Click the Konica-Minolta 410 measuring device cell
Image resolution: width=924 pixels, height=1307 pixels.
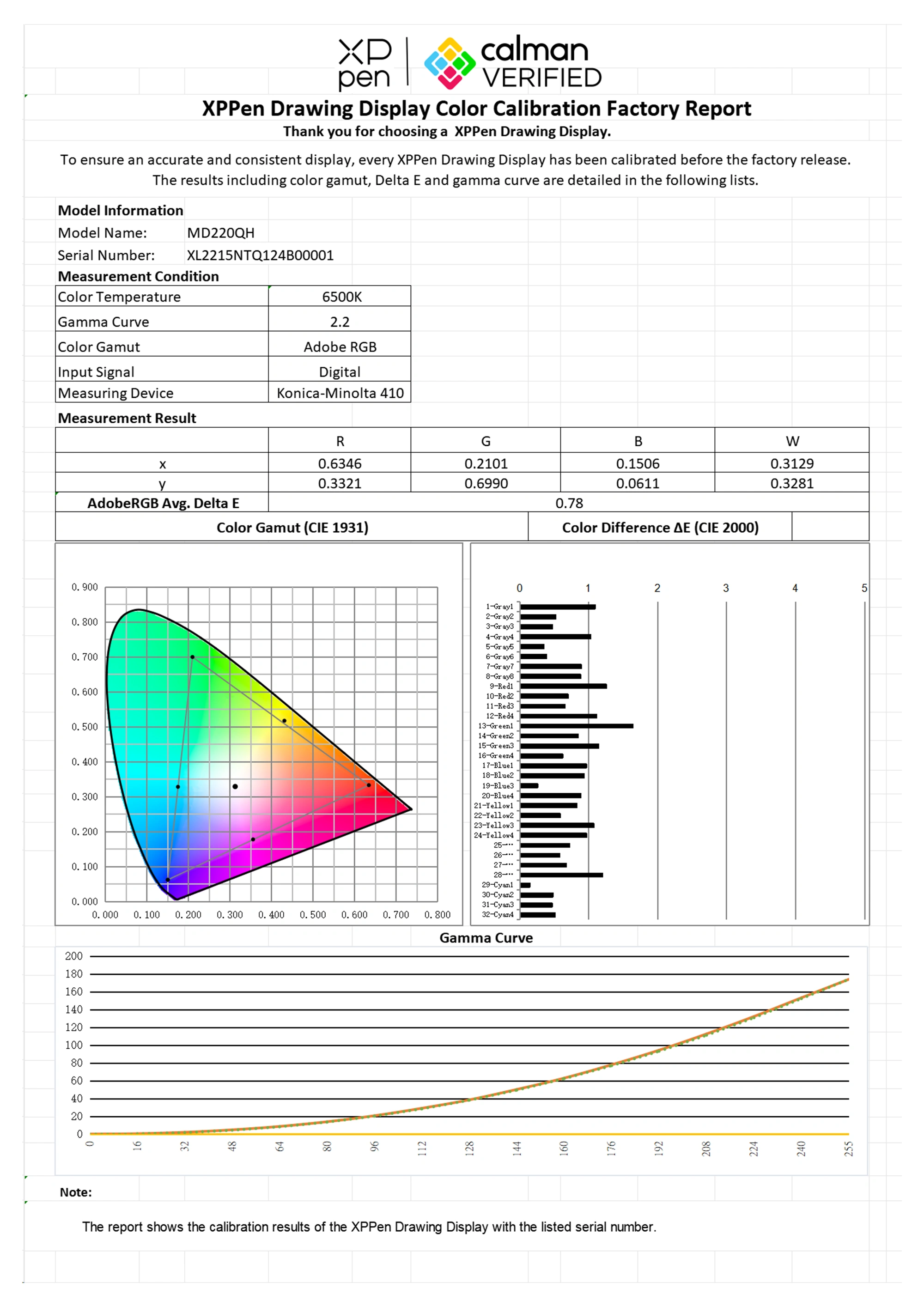(x=340, y=393)
